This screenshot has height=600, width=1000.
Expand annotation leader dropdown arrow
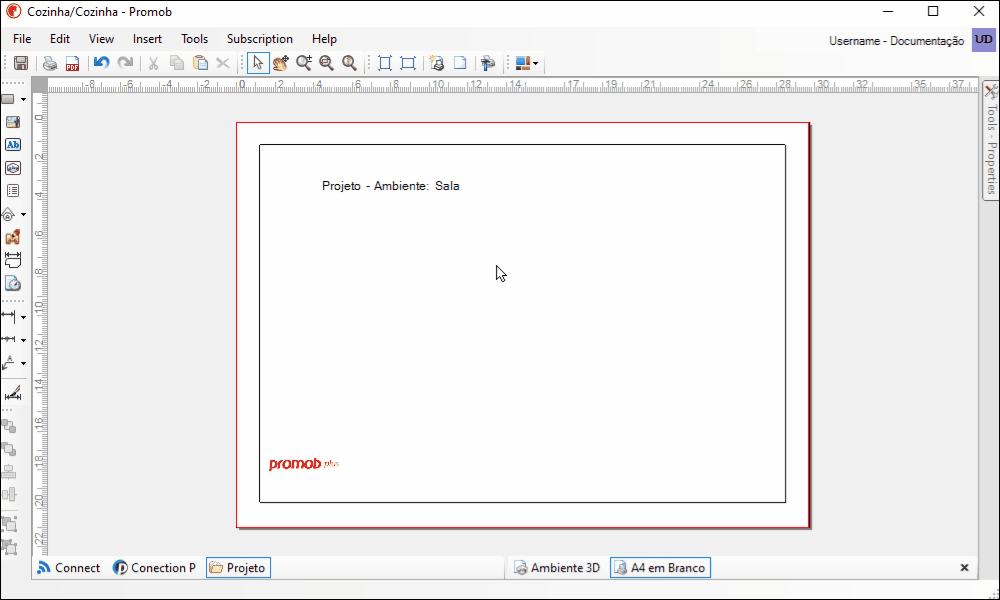tap(24, 363)
